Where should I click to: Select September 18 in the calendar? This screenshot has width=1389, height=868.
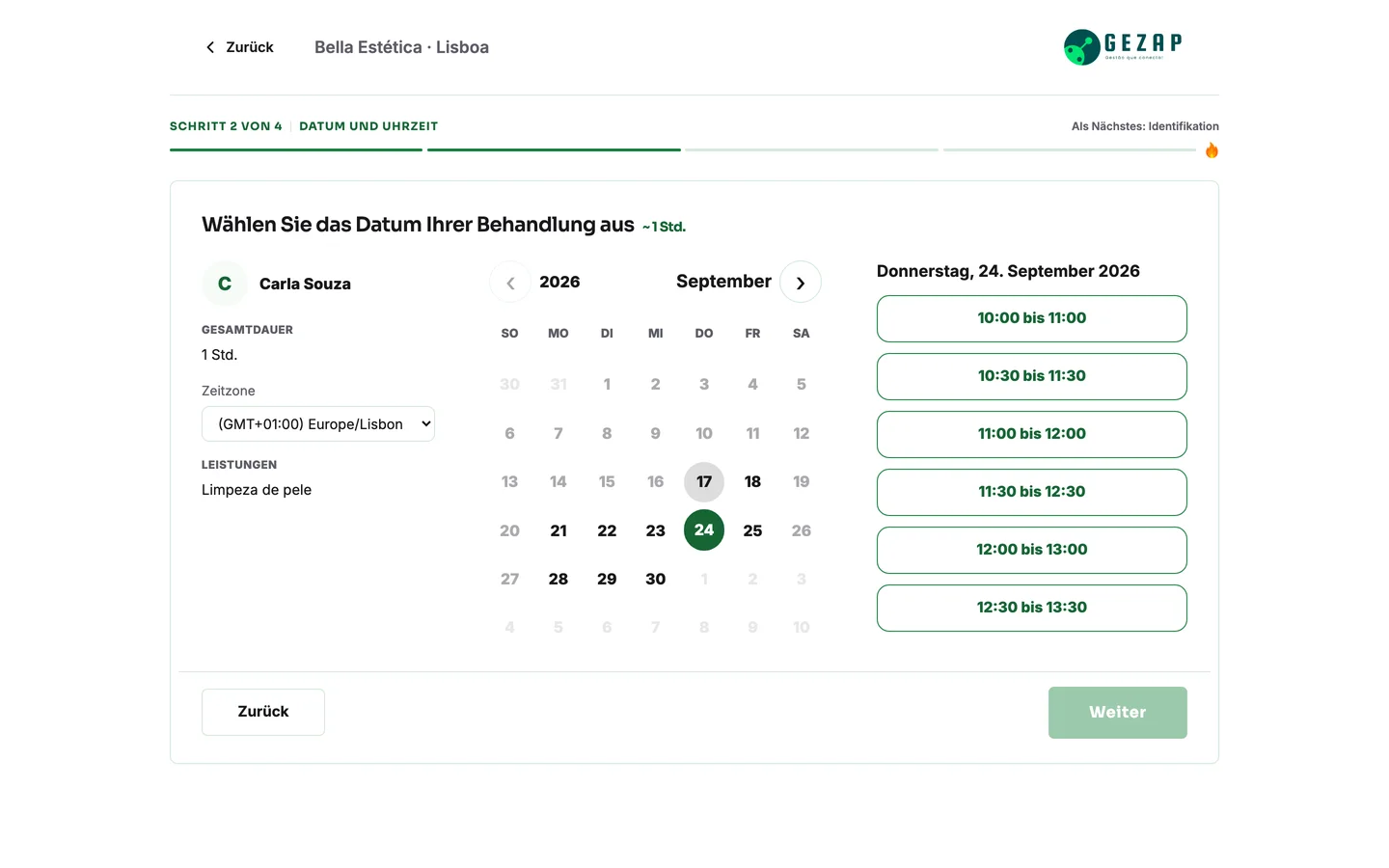point(752,482)
